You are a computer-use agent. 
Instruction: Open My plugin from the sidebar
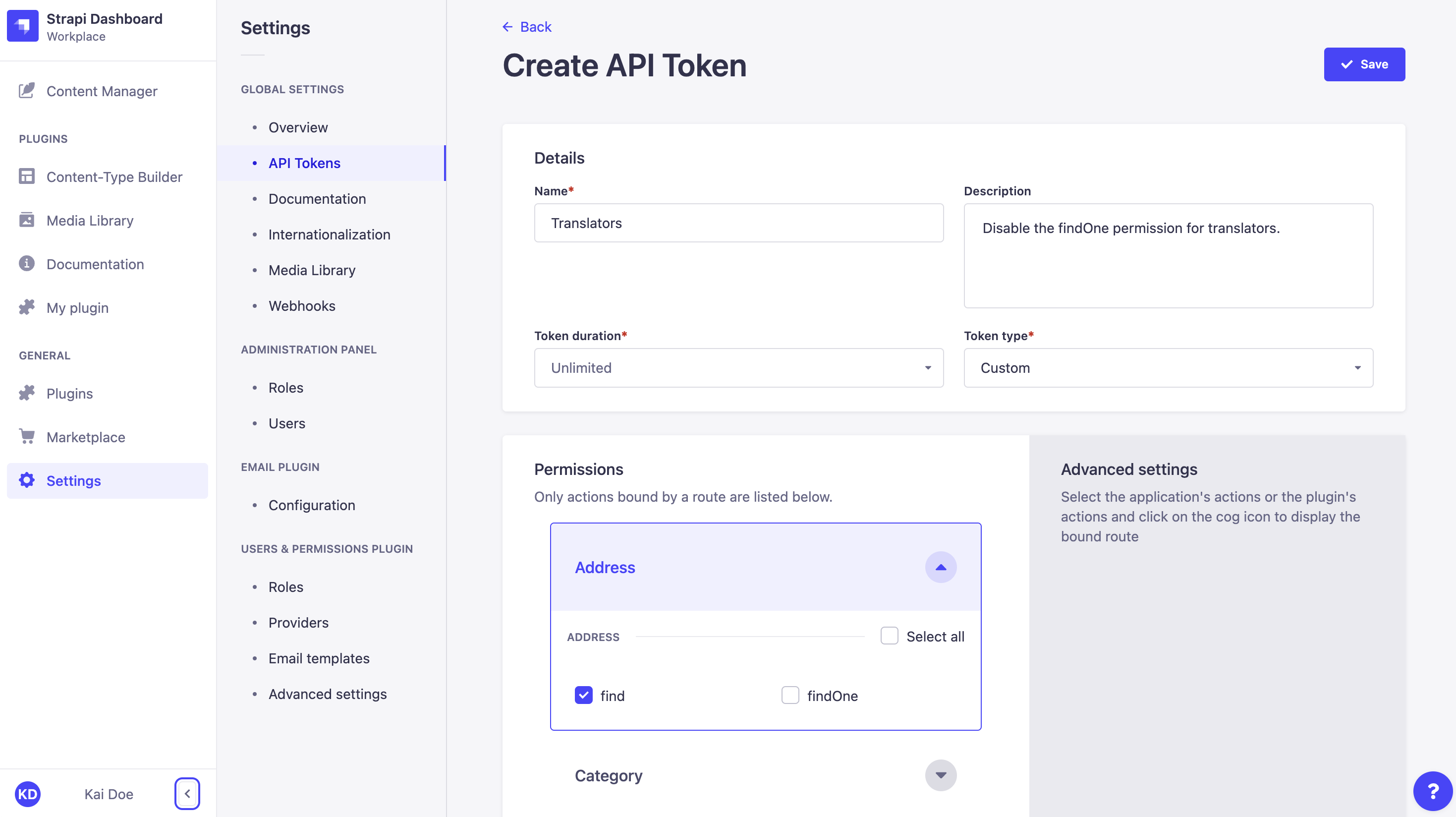click(77, 307)
